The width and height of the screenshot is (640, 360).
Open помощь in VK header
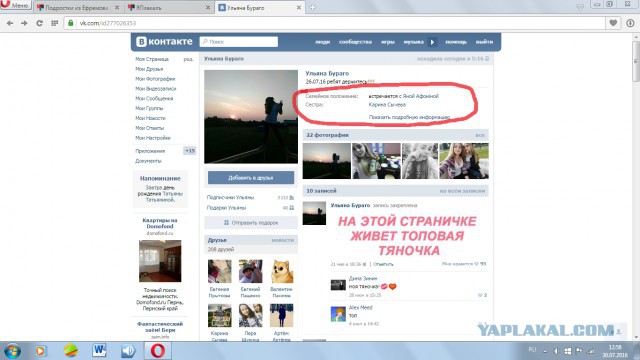tap(456, 42)
